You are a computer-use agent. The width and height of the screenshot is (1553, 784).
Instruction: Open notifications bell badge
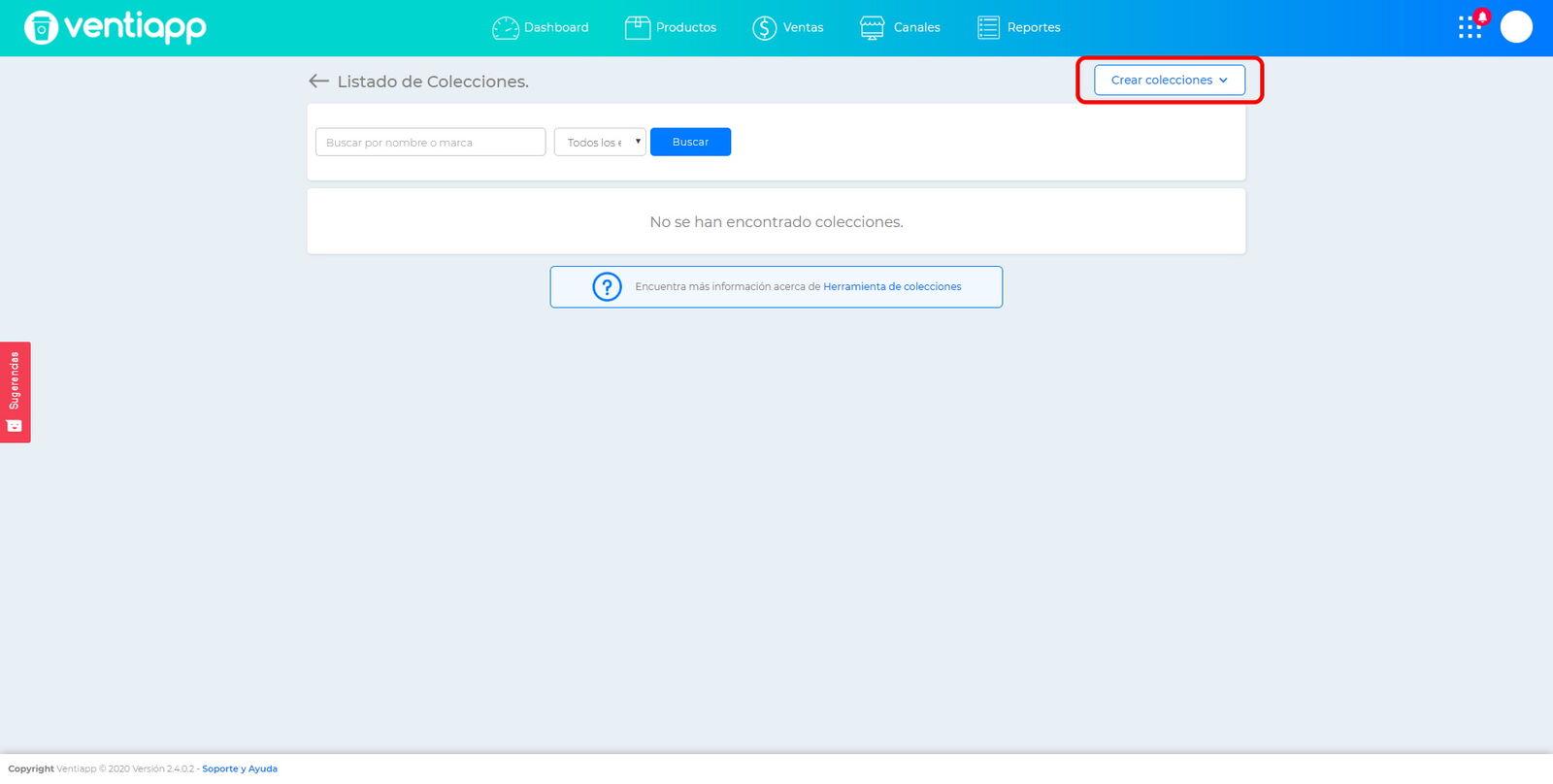click(x=1482, y=16)
